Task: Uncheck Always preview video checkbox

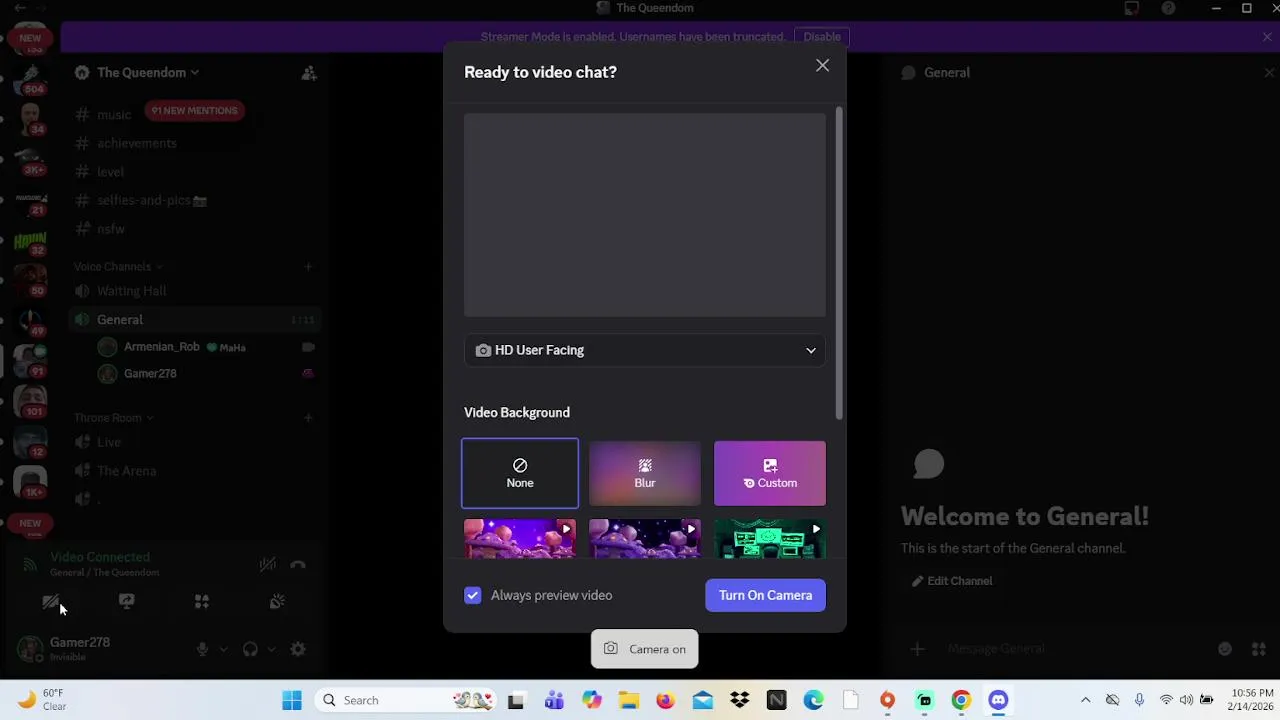Action: point(473,595)
